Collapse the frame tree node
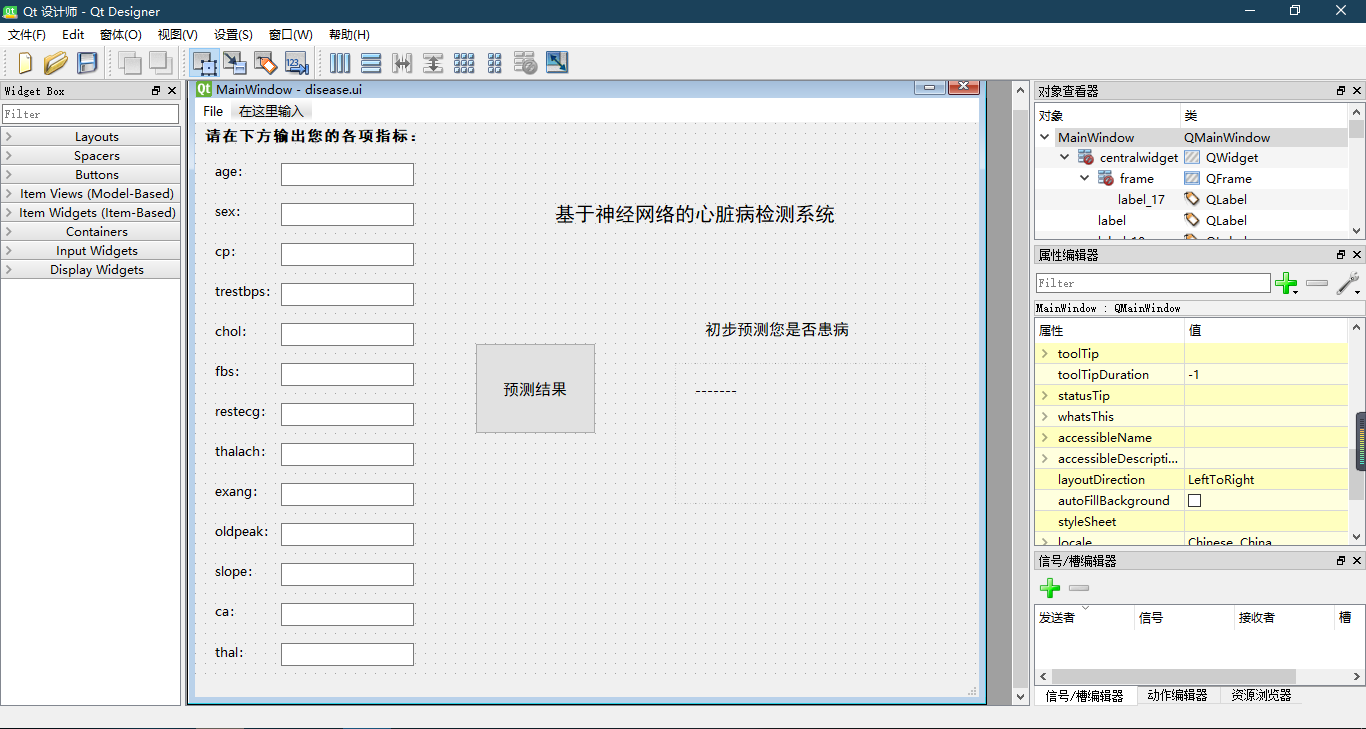1366x729 pixels. [x=1085, y=179]
